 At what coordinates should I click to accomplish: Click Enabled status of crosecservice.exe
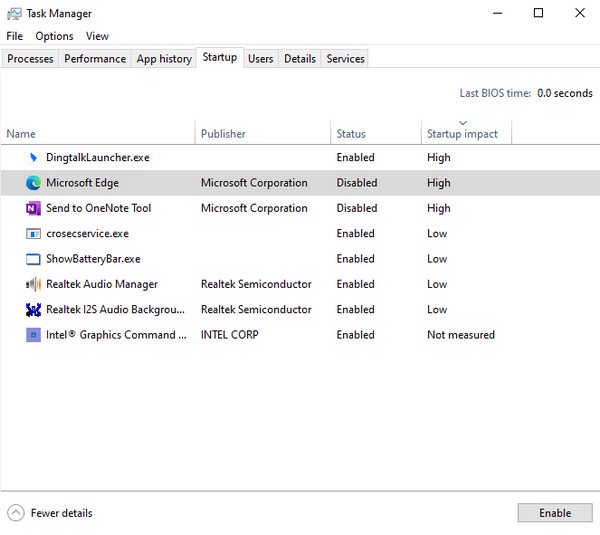coord(355,233)
